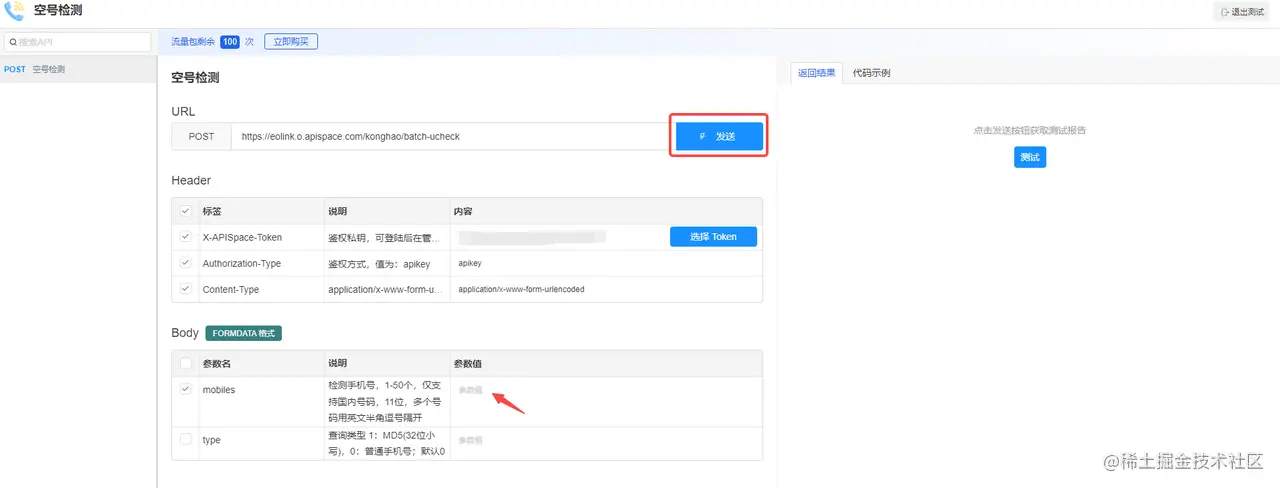Click the phone logo icon next to 空号检测
The width and height of the screenshot is (1280, 488).
point(15,11)
